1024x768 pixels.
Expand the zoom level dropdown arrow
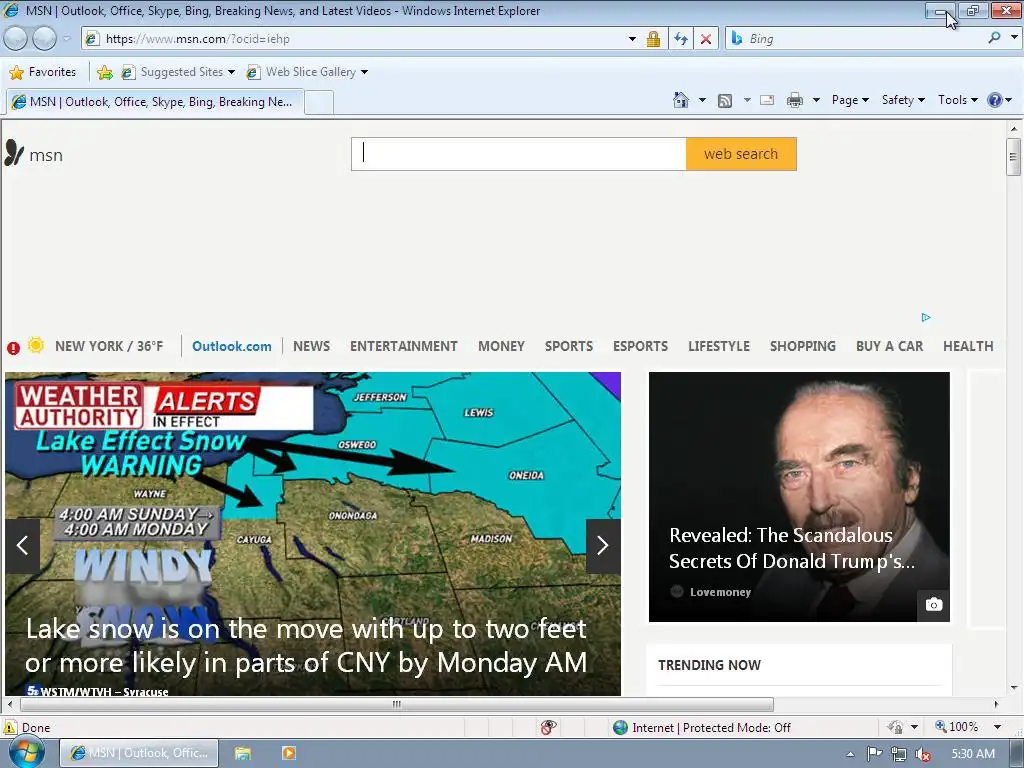997,727
